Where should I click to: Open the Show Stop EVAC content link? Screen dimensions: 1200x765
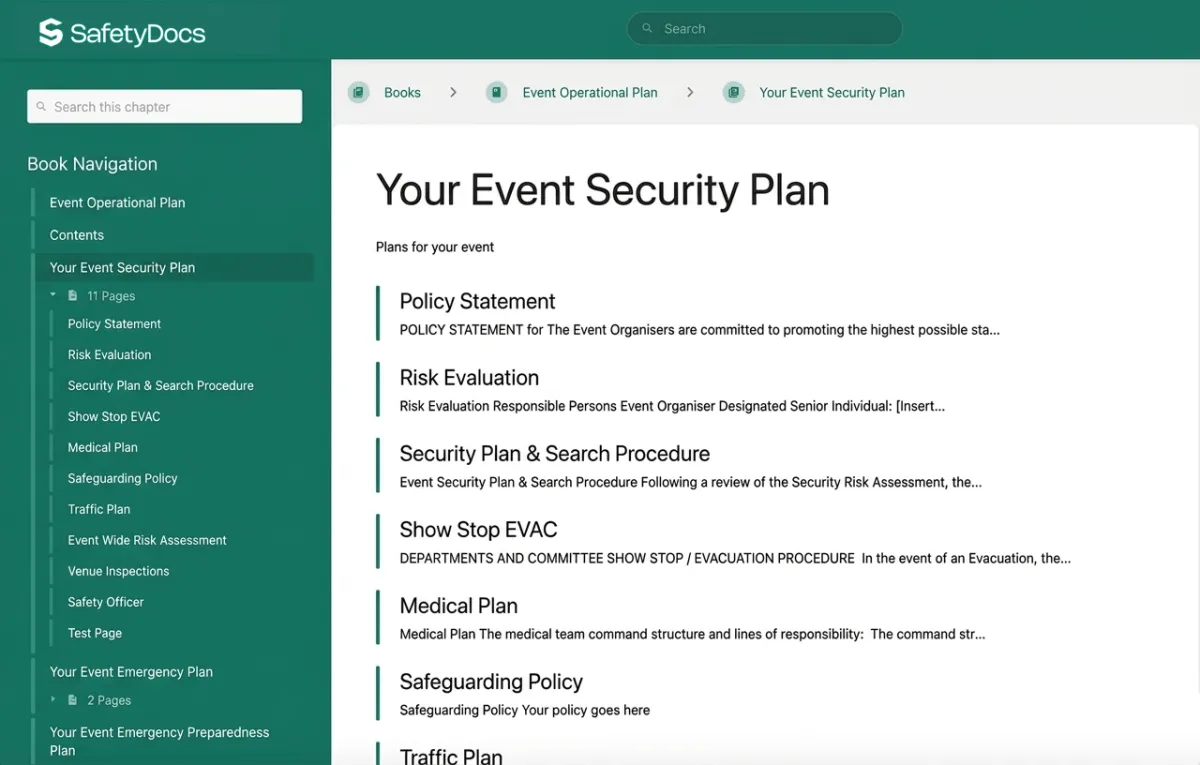478,529
